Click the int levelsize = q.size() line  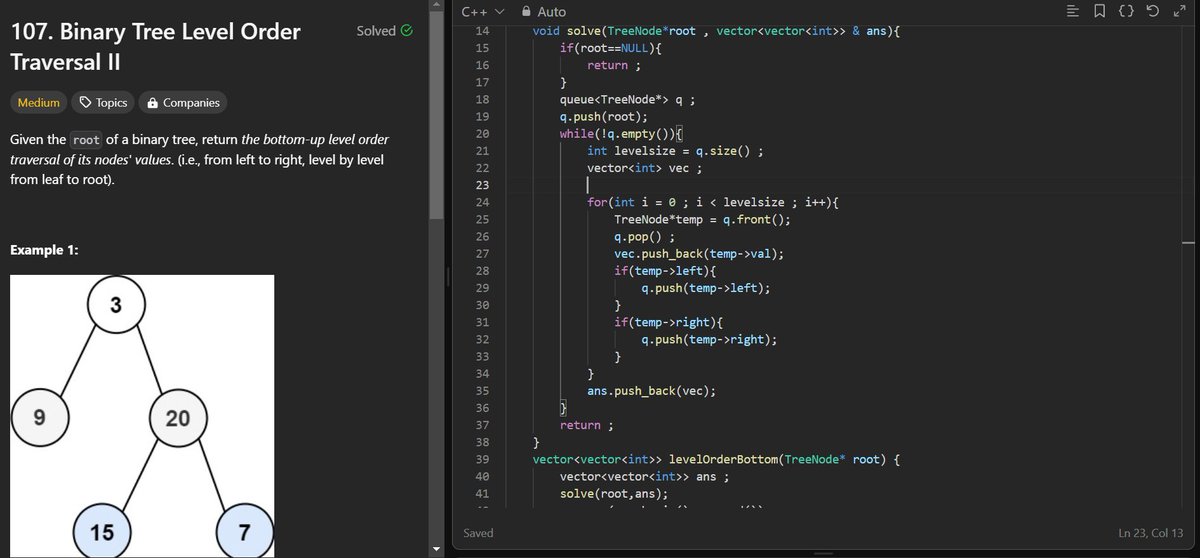675,151
